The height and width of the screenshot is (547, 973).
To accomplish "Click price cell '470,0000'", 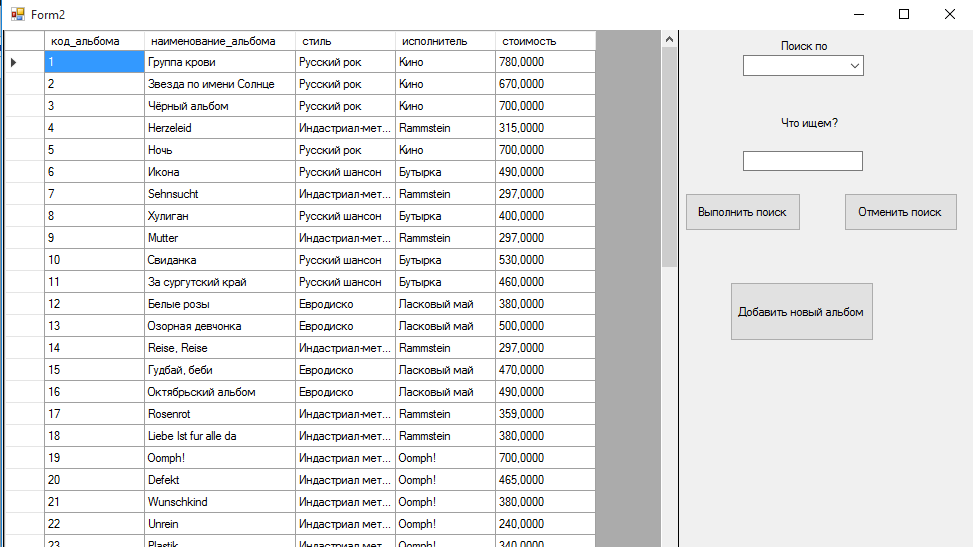I will click(x=545, y=370).
